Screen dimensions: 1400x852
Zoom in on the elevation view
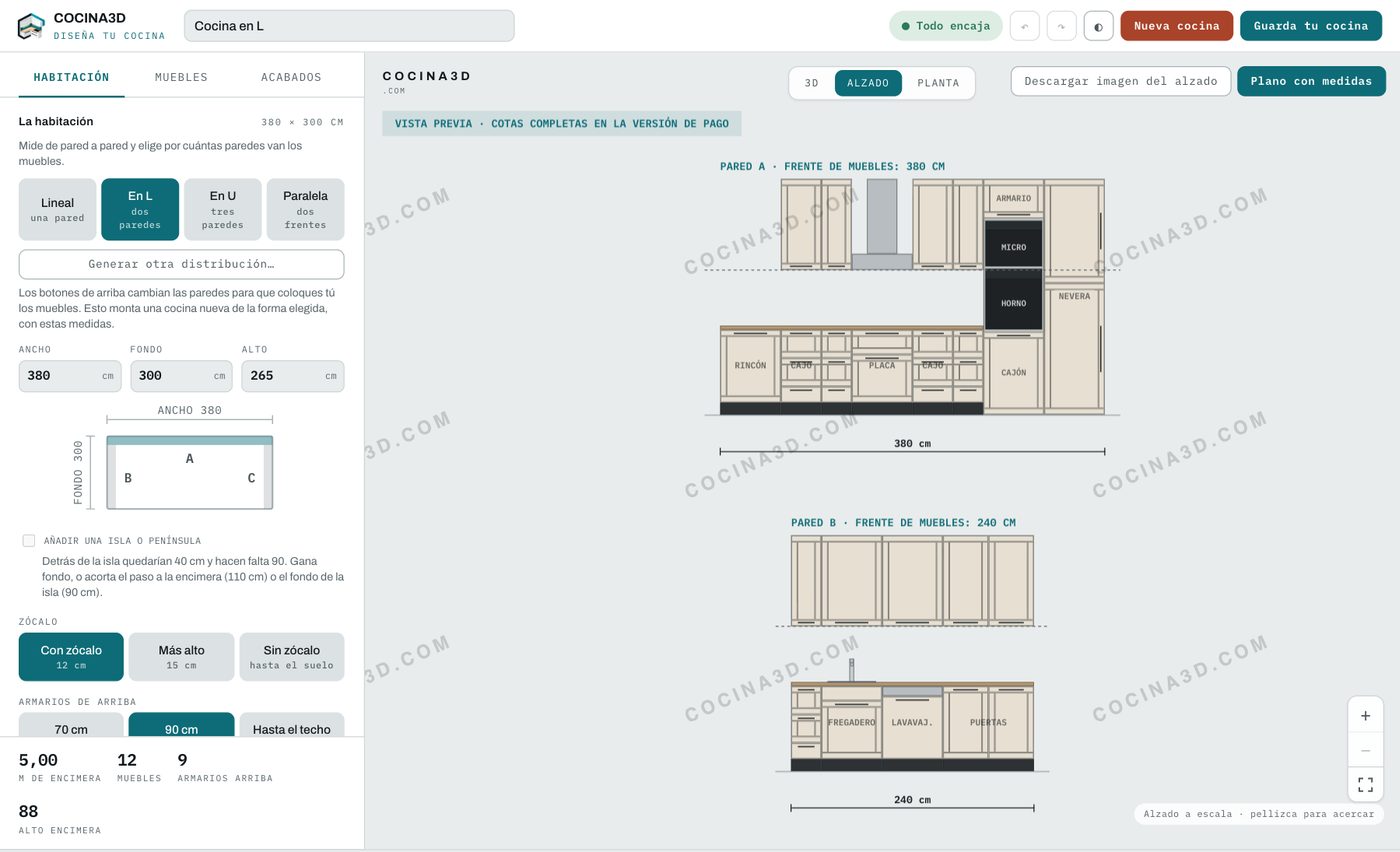[1365, 715]
